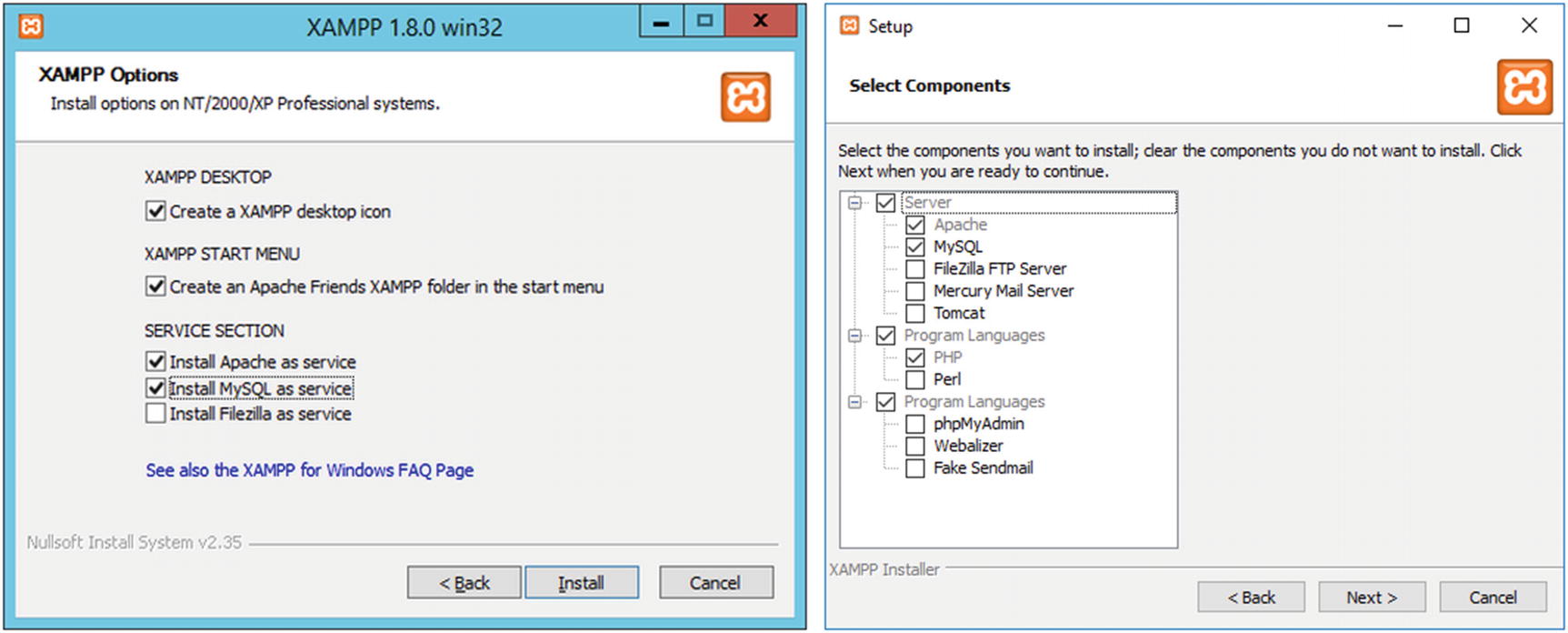Toggle Create a XAMPP desktop icon checkbox

click(x=155, y=212)
